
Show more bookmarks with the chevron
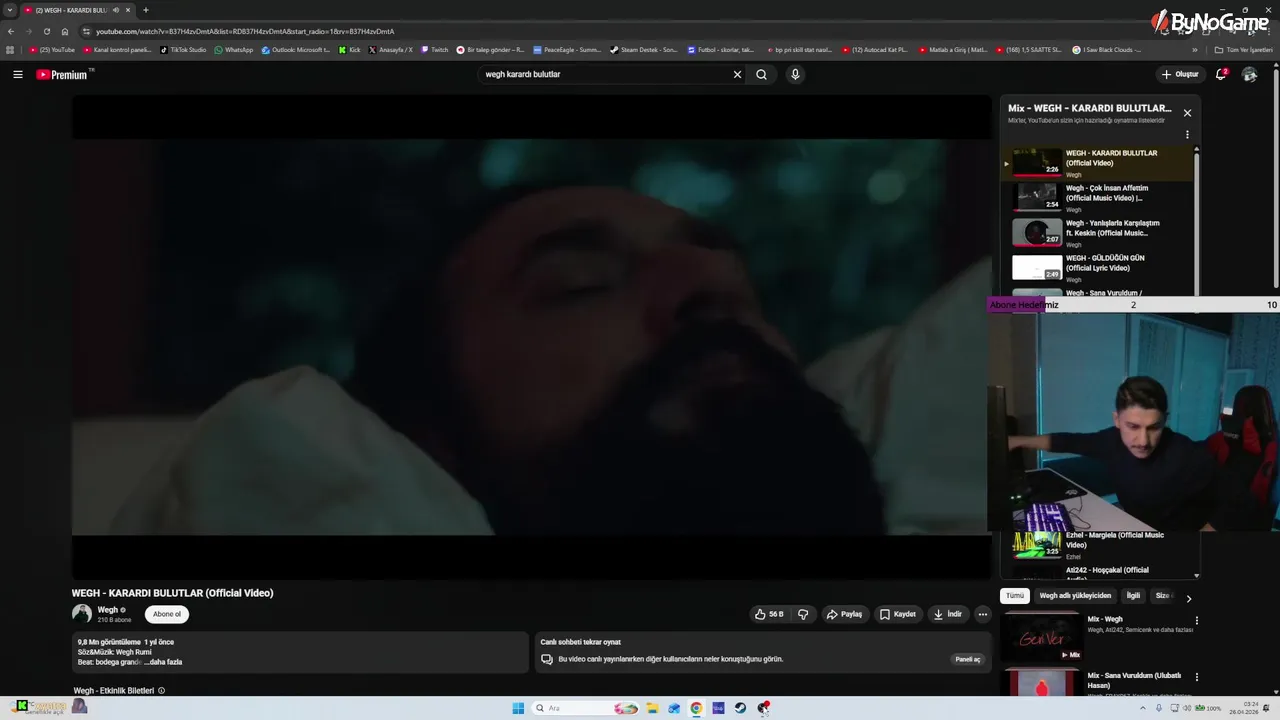pyautogui.click(x=1194, y=50)
